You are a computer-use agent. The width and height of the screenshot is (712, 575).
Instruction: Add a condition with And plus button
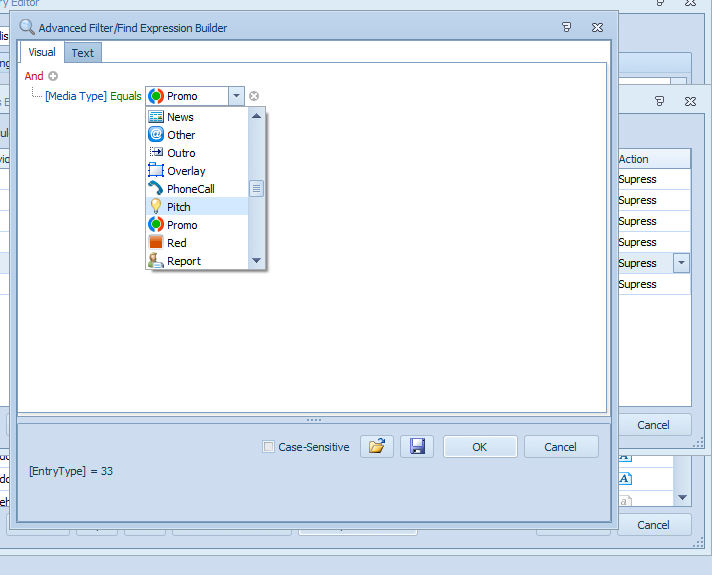[54, 76]
